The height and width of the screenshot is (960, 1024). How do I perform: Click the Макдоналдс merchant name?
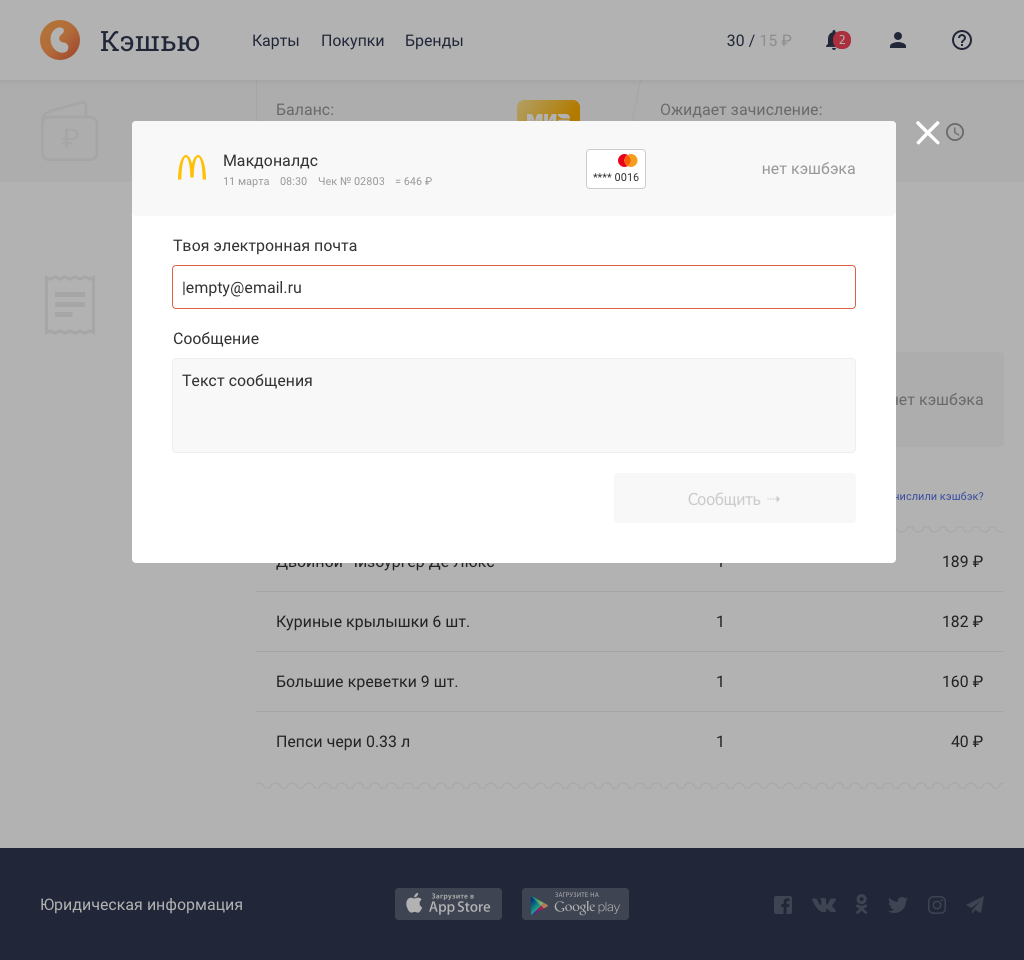pyautogui.click(x=270, y=161)
